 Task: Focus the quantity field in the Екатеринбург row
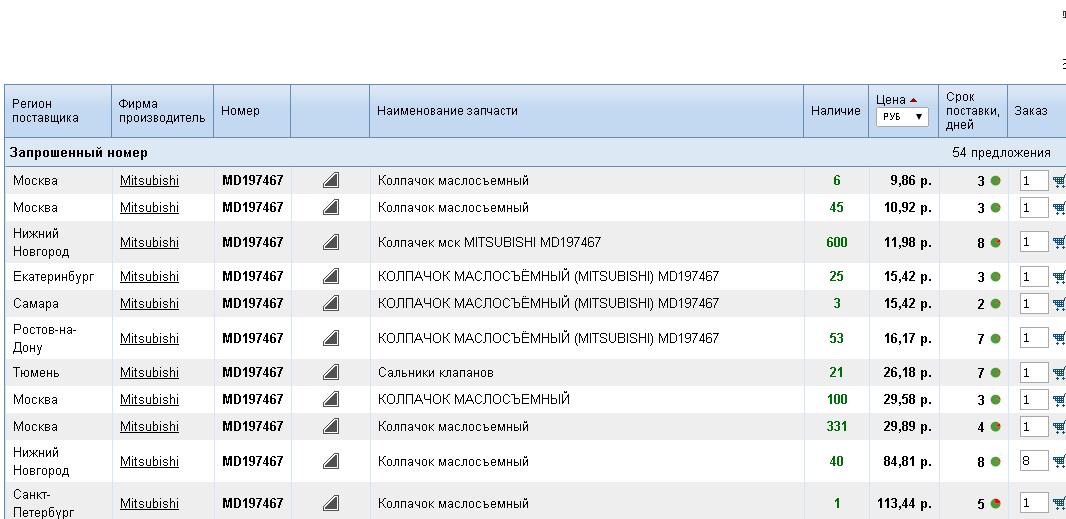[x=1033, y=277]
